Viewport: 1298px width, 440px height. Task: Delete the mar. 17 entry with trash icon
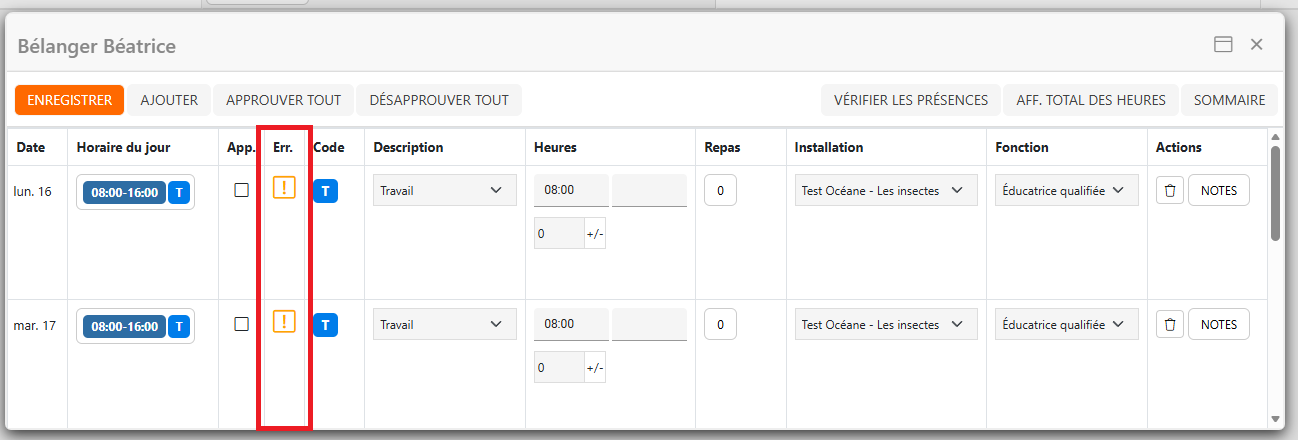1170,324
